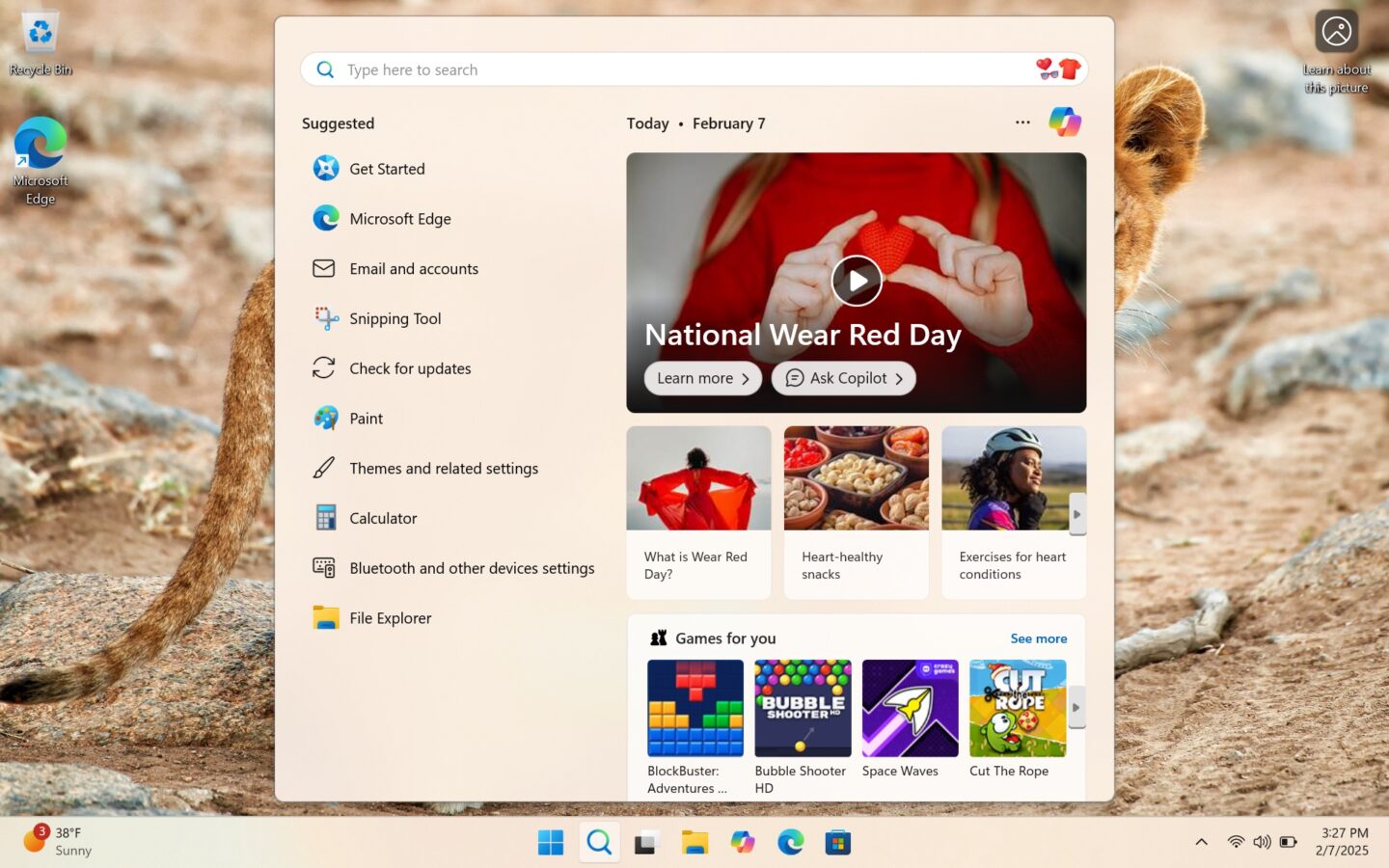Open Bluetooth and other devices settings
Image resolution: width=1389 pixels, height=868 pixels.
(x=325, y=568)
